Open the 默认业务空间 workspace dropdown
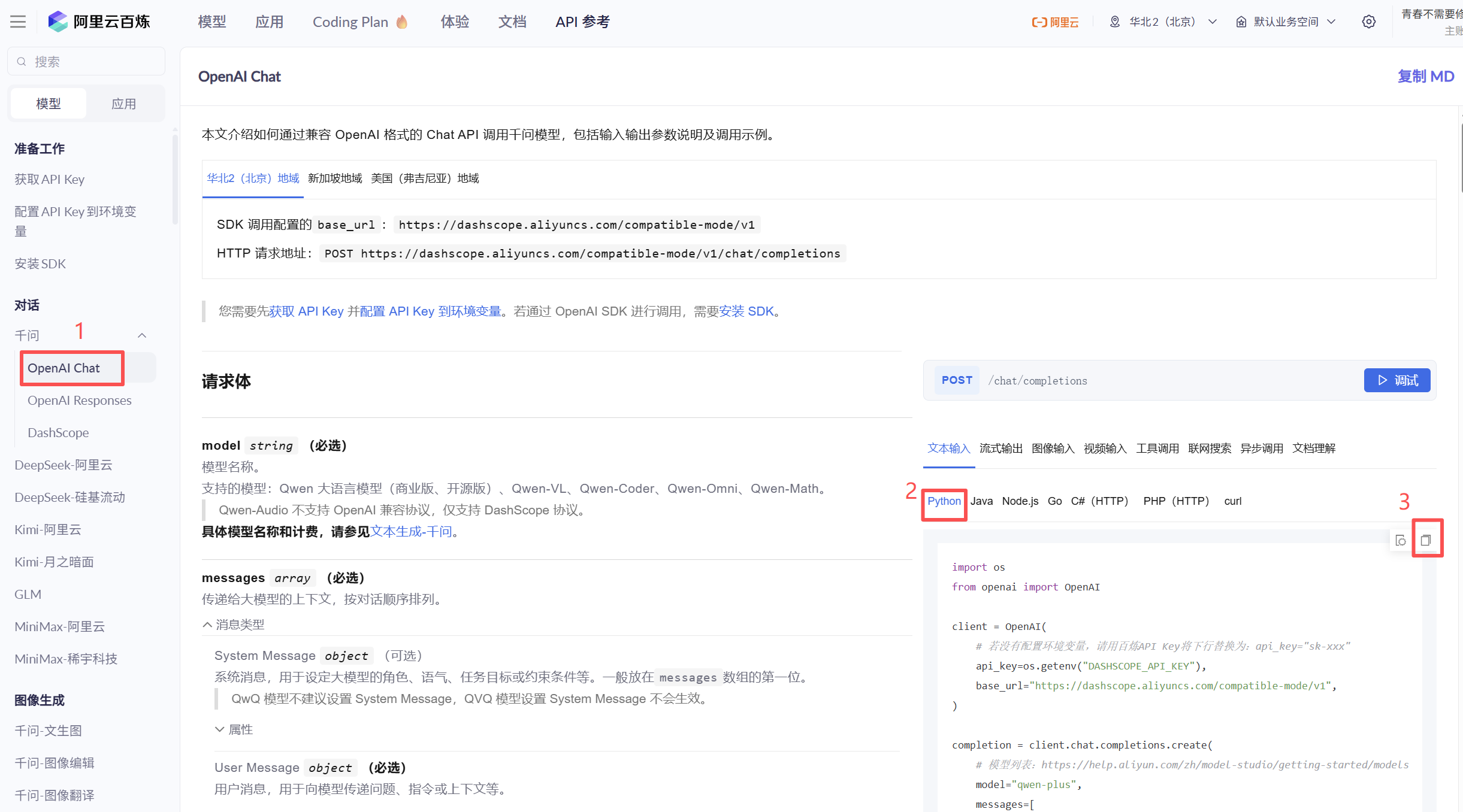The image size is (1463, 812). (x=1286, y=22)
